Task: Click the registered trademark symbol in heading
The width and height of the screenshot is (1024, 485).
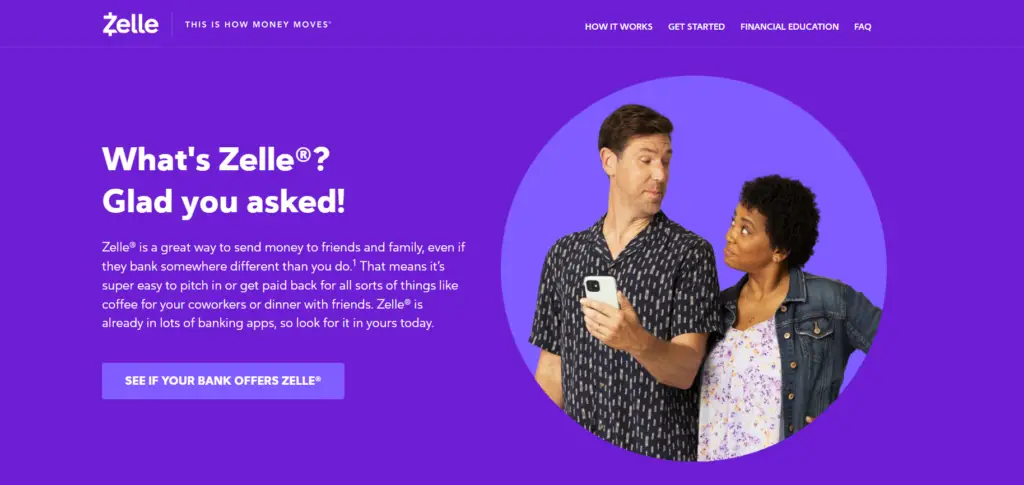Action: tap(304, 153)
